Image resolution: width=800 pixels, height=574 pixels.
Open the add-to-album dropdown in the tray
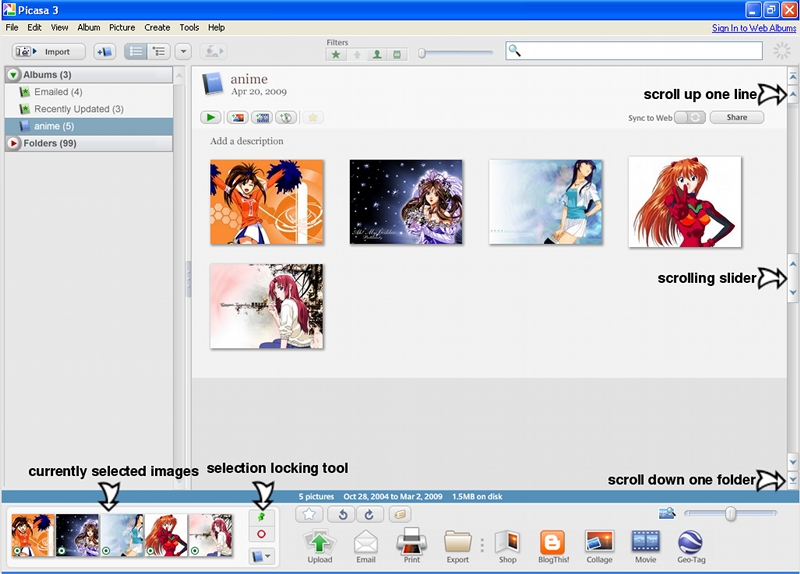[262, 556]
